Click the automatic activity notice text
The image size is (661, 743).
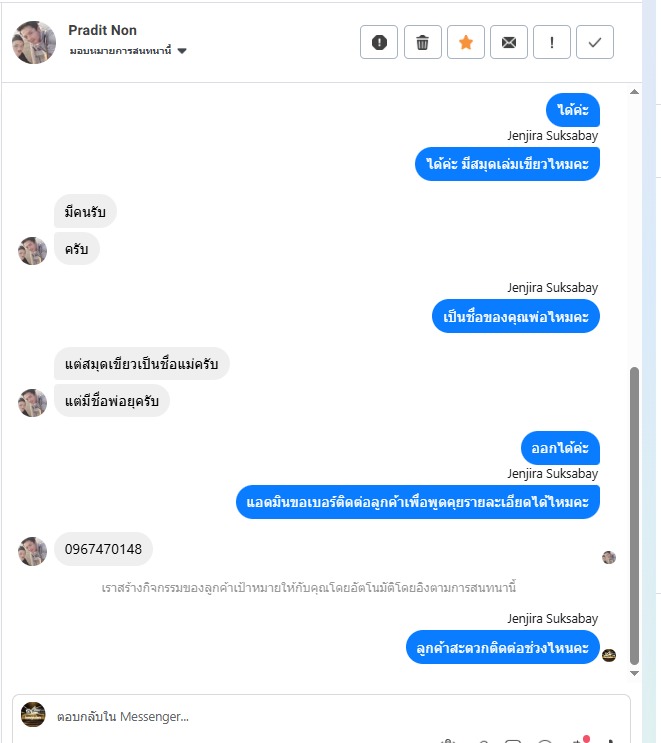308,588
